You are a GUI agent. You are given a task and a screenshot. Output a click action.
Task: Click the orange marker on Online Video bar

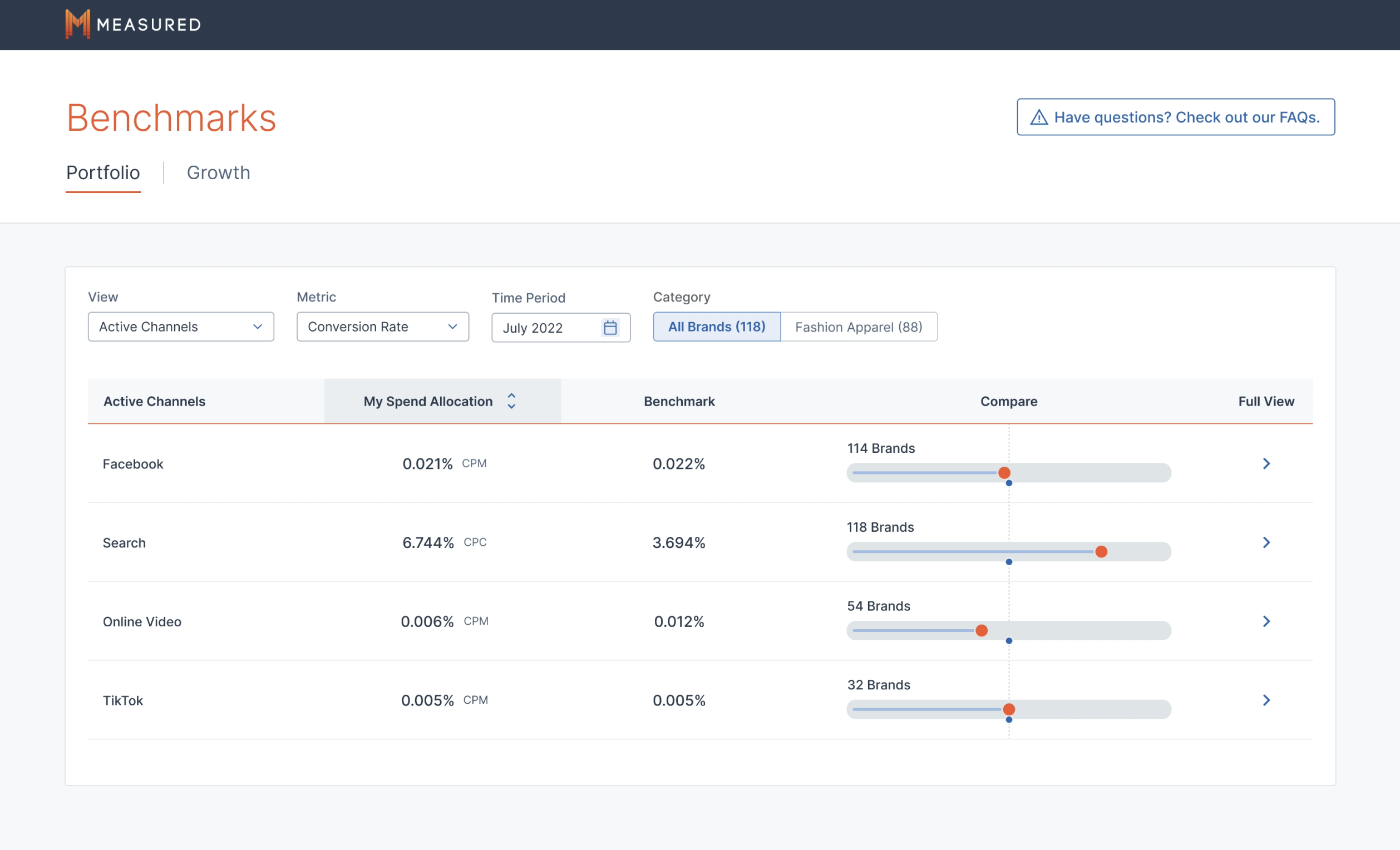point(981,631)
